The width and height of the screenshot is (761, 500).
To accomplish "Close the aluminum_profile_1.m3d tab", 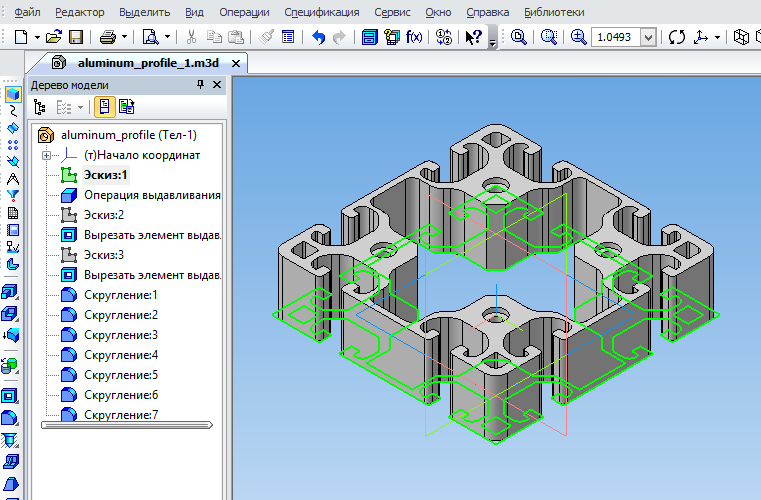I will [x=236, y=64].
